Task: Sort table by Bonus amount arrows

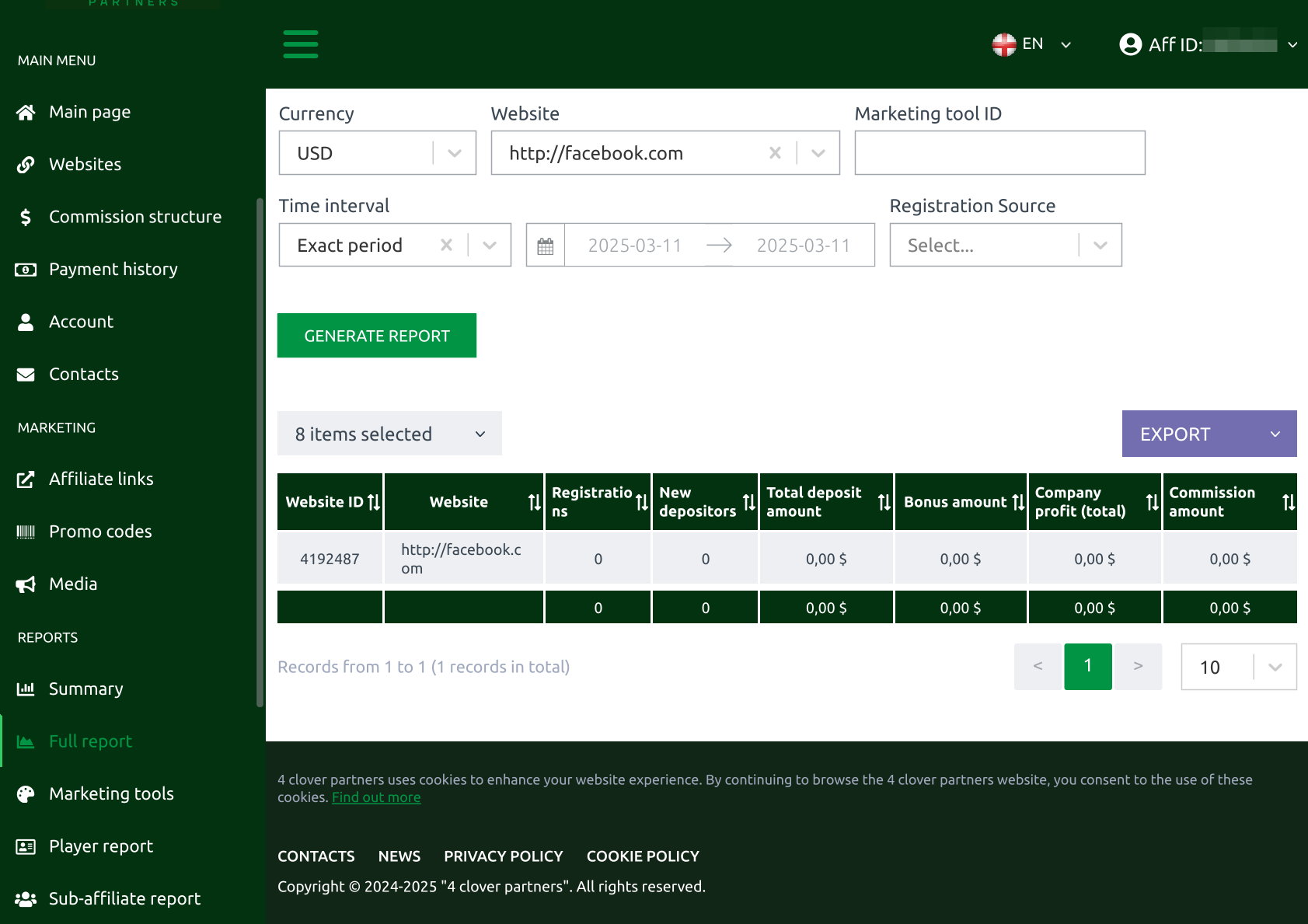Action: pyautogui.click(x=1018, y=502)
